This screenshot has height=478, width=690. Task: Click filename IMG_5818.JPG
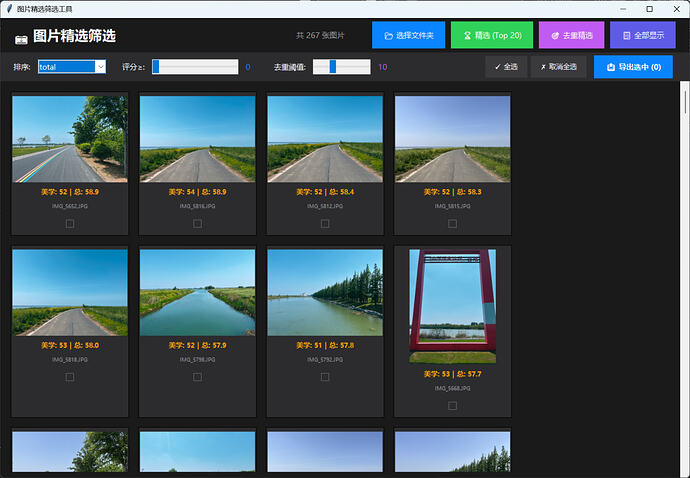(70, 360)
